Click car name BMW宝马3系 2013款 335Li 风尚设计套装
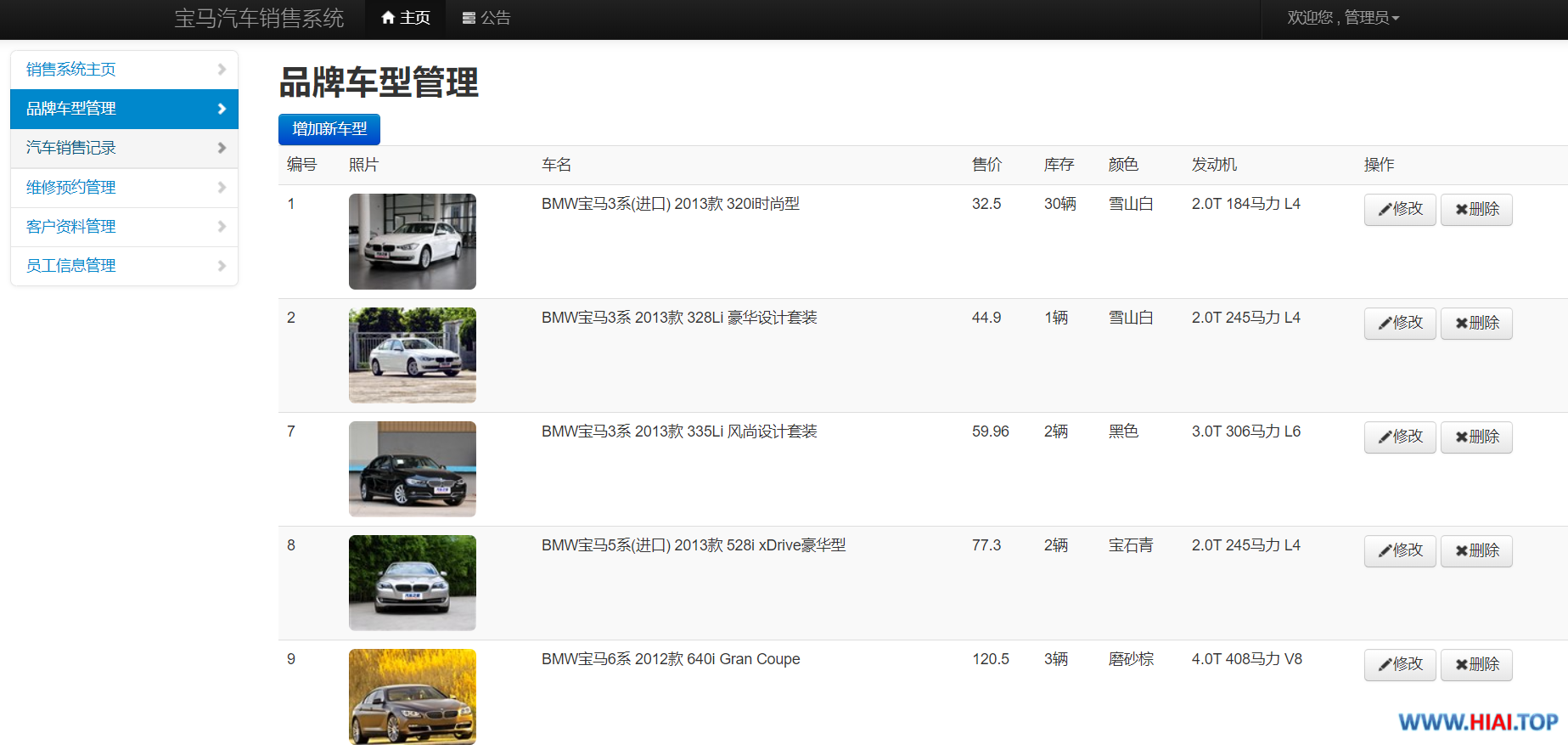 [679, 431]
